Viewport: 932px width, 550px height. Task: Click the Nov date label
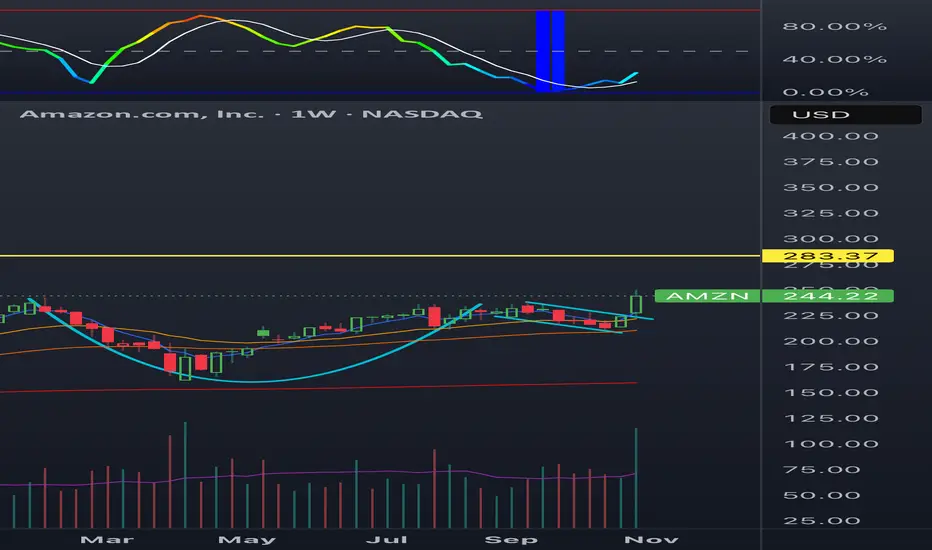click(651, 540)
